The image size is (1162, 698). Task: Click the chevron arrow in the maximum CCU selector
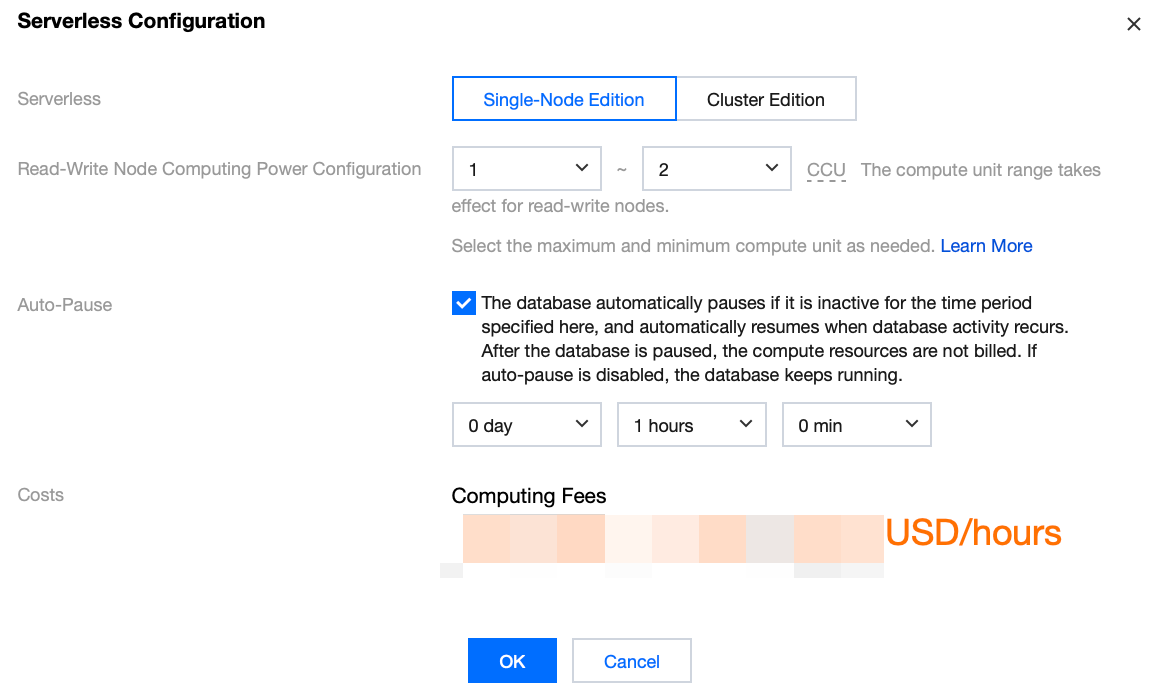pyautogui.click(x=771, y=168)
